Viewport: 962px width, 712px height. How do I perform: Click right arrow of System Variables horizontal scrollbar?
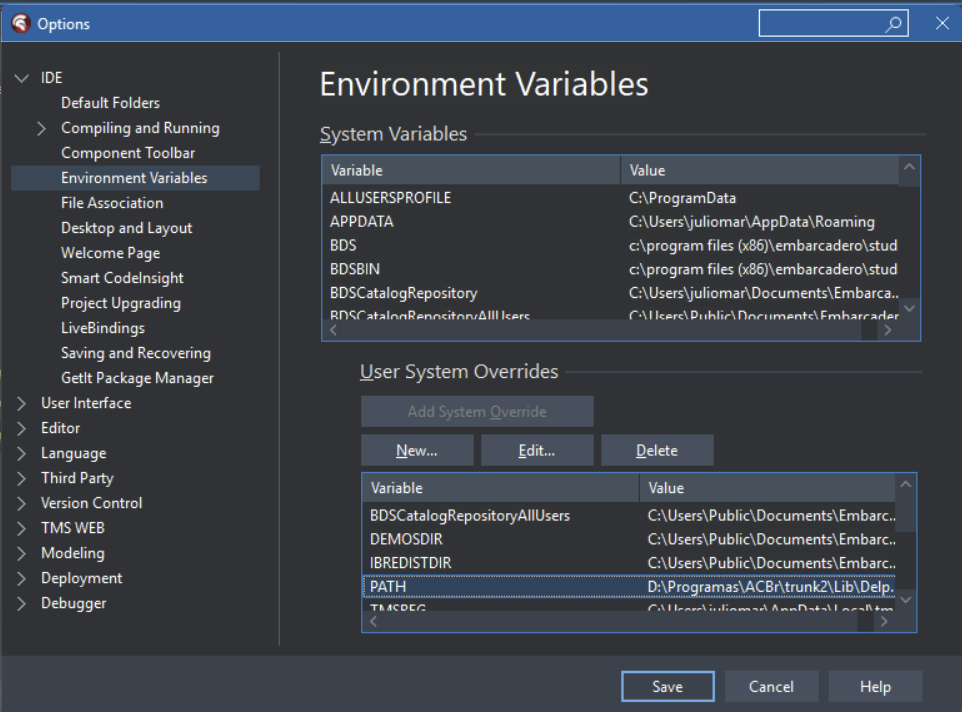coord(887,330)
